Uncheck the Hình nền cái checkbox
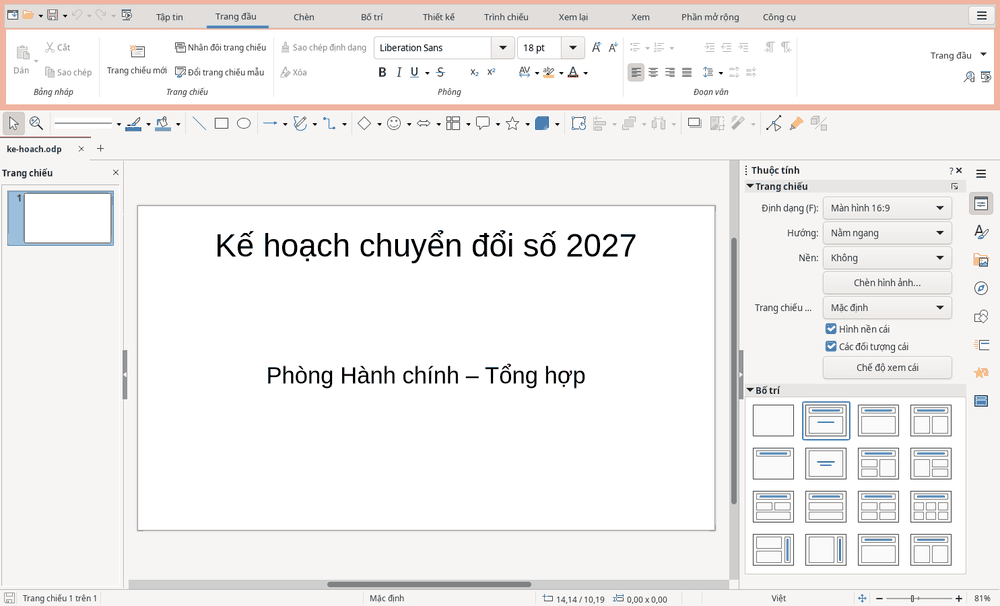This screenshot has width=1000, height=606. coord(830,329)
